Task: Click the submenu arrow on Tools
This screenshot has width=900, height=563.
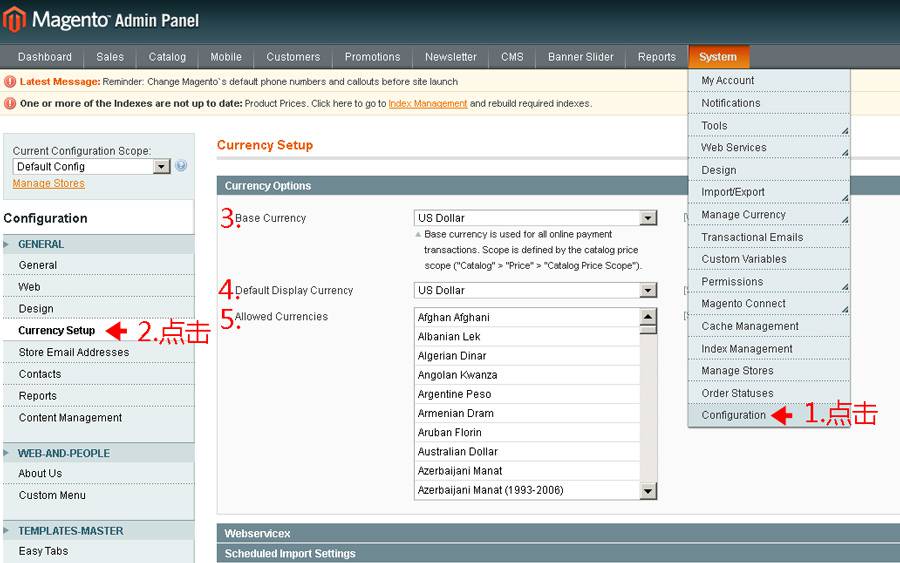Action: pos(844,130)
